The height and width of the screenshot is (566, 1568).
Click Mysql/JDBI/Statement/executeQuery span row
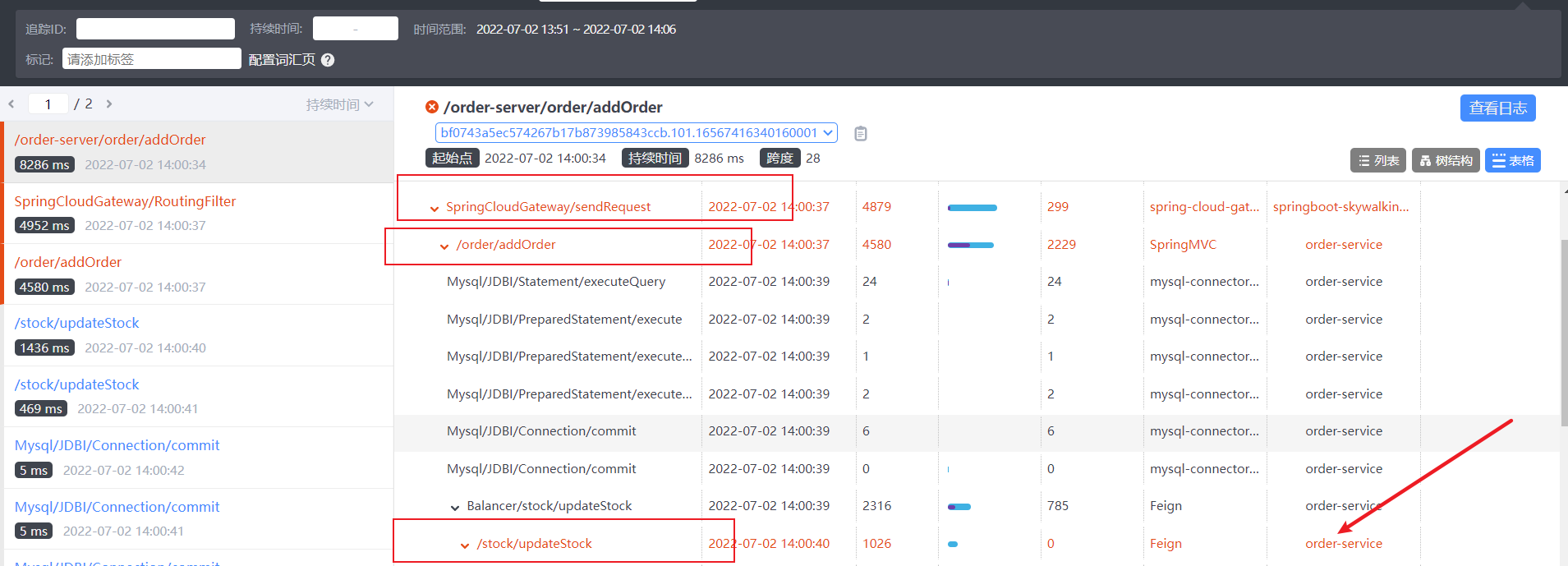(977, 282)
